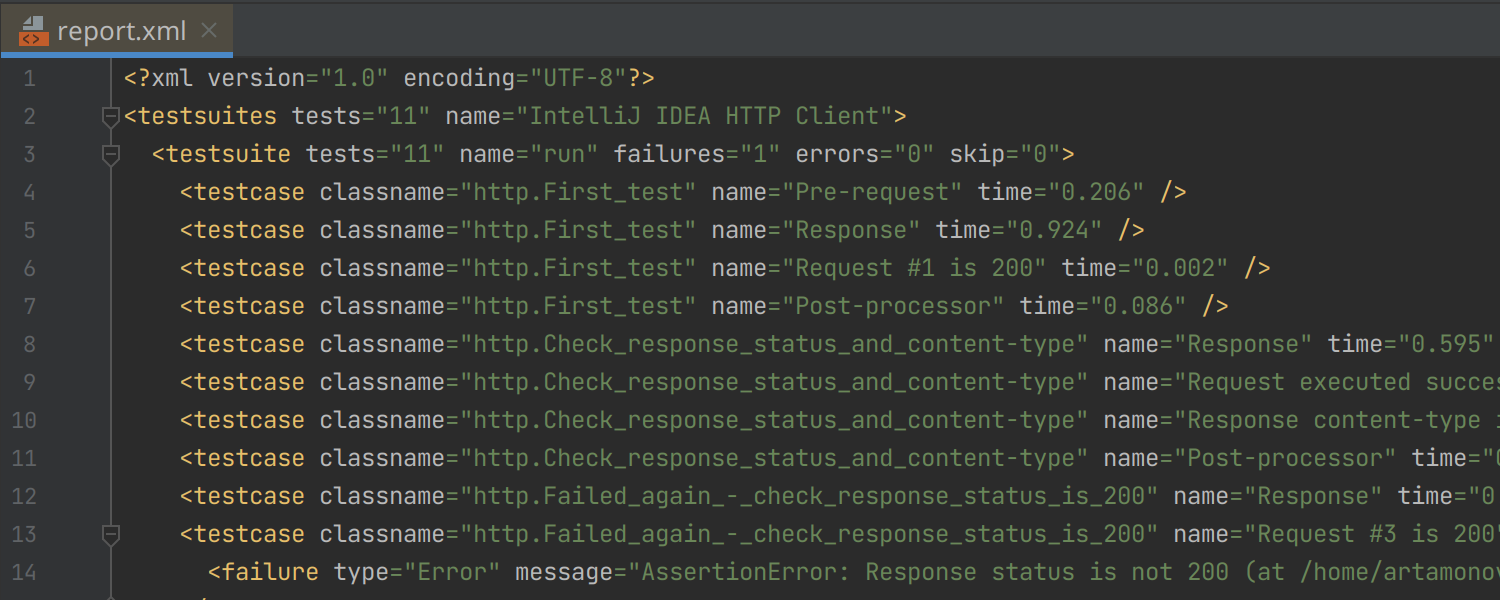
Task: Click the time value "0.595" on line 8
Action: click(1446, 345)
